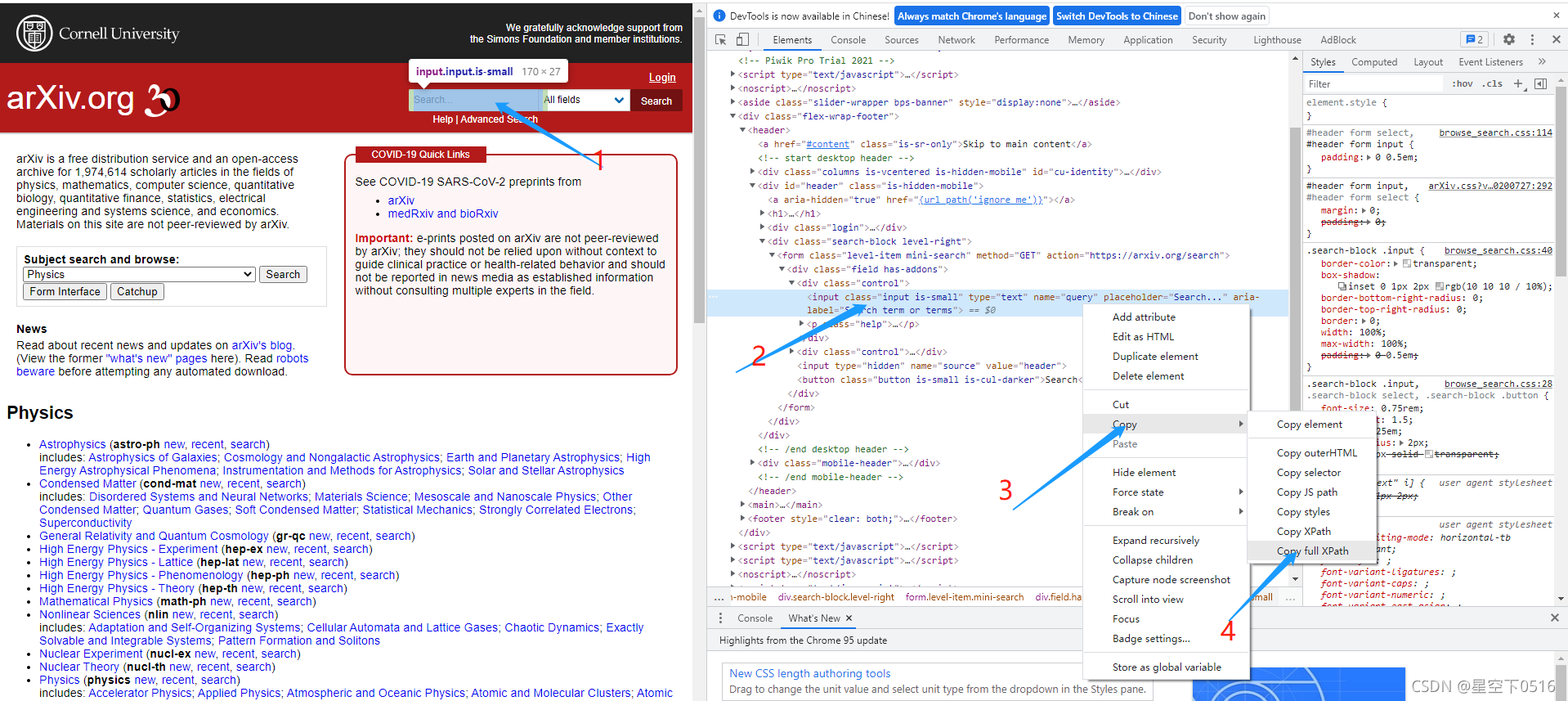
Task: Dismiss the DevTools language info bar
Action: tap(1556, 16)
